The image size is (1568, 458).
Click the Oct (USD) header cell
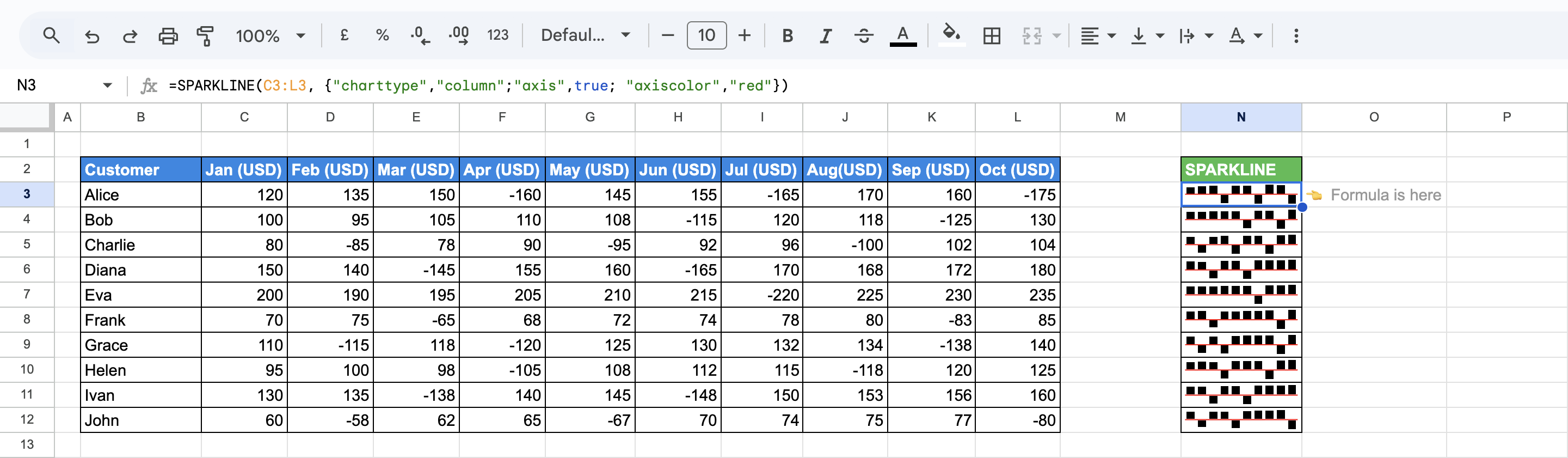click(x=1017, y=169)
